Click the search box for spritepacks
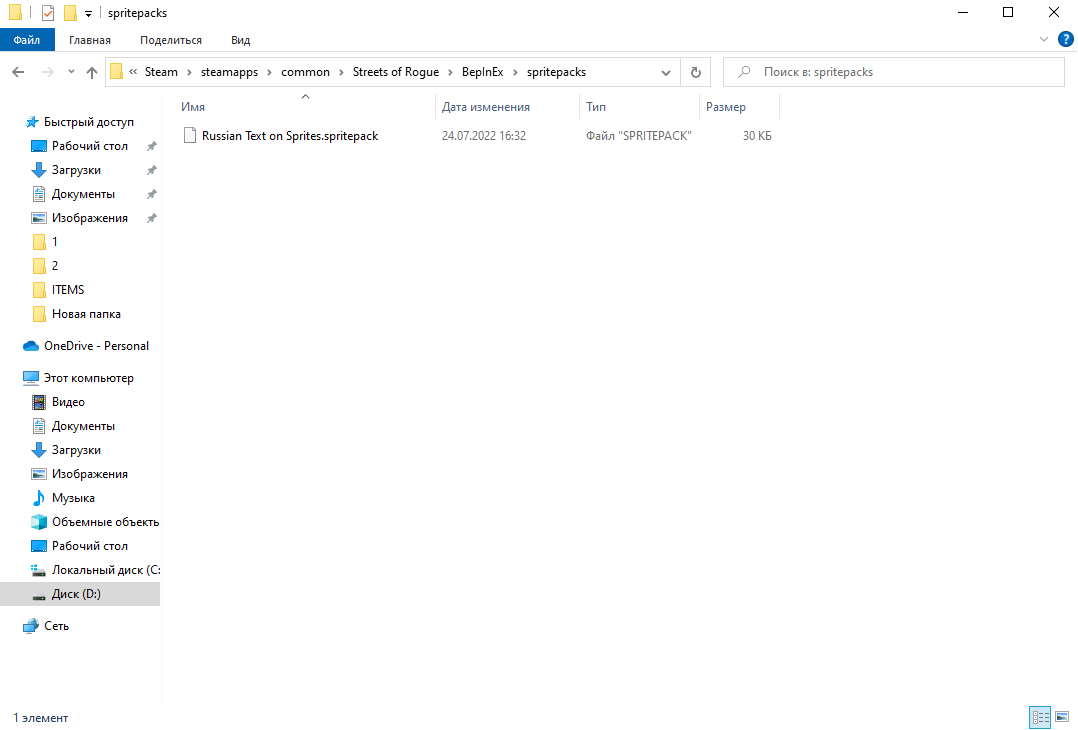The image size is (1078, 730). 894,72
